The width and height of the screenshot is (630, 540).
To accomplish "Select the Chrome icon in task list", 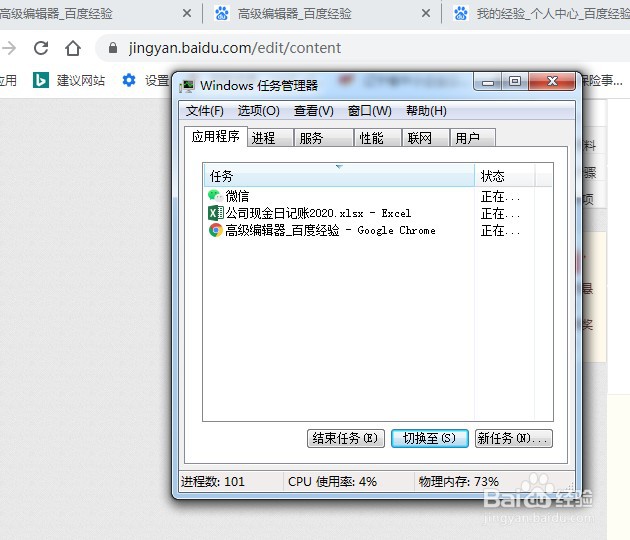I will coord(216,230).
